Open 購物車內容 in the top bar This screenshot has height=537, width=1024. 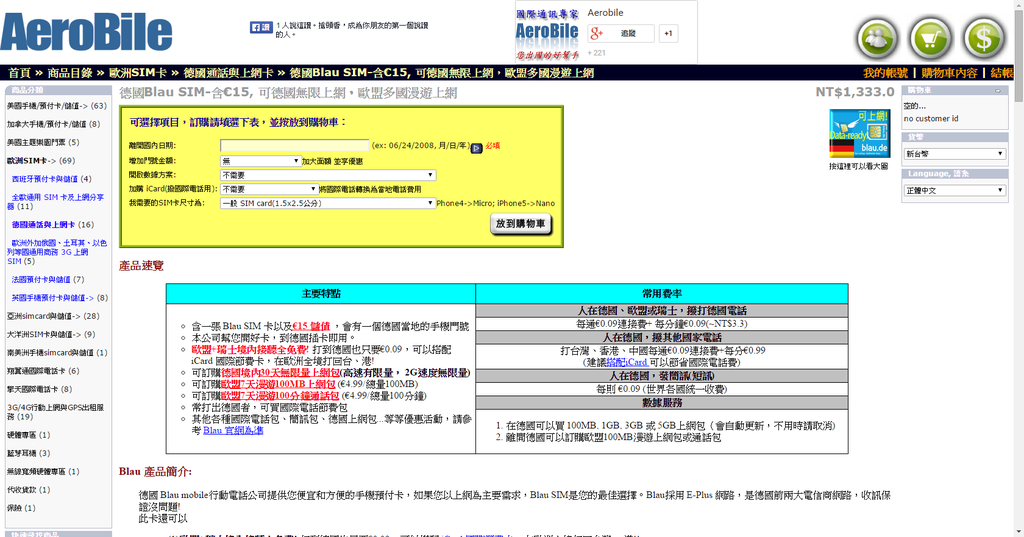point(949,73)
